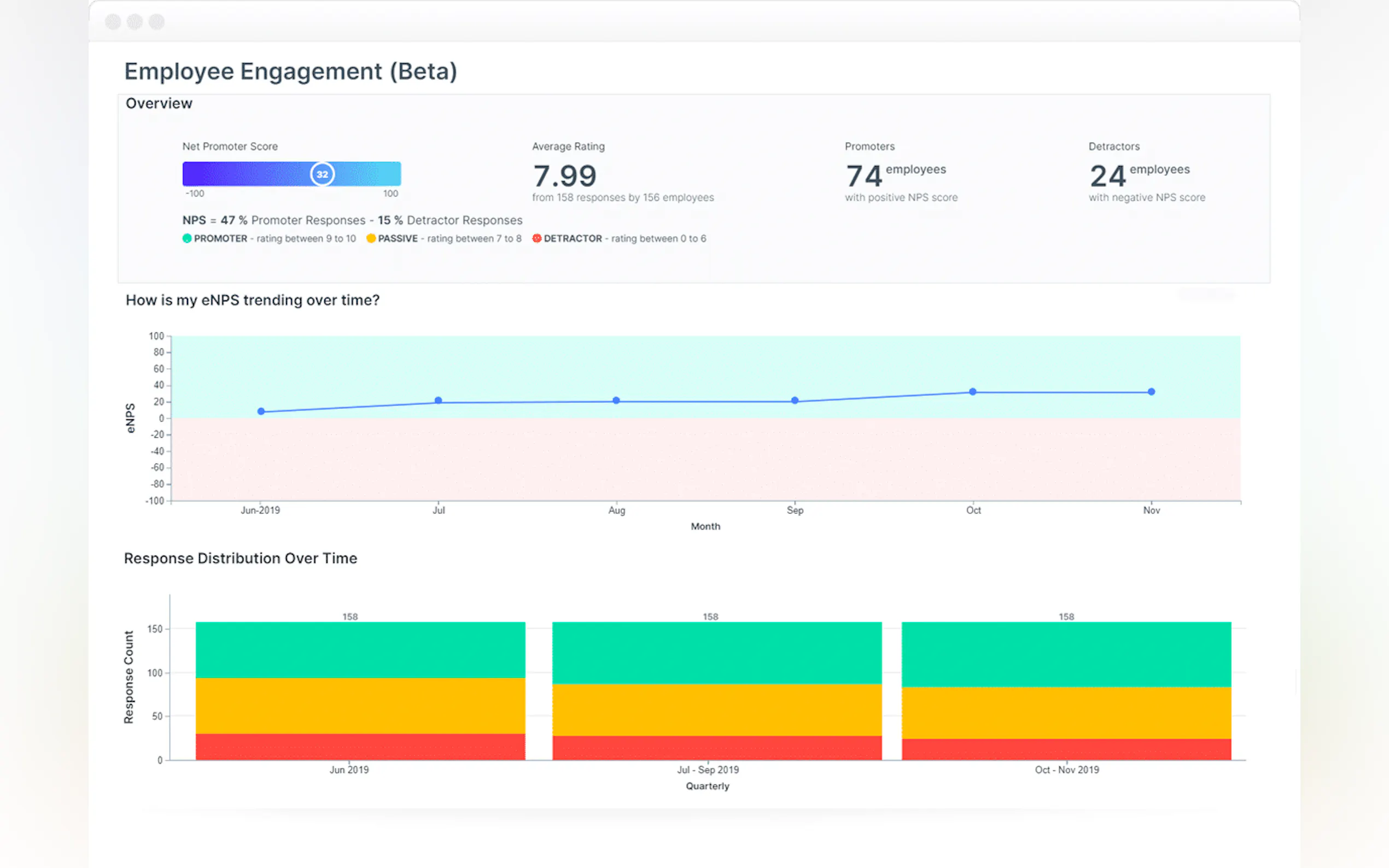1389x868 pixels.
Task: Click the 24 Detractors employee count
Action: [x=1107, y=175]
